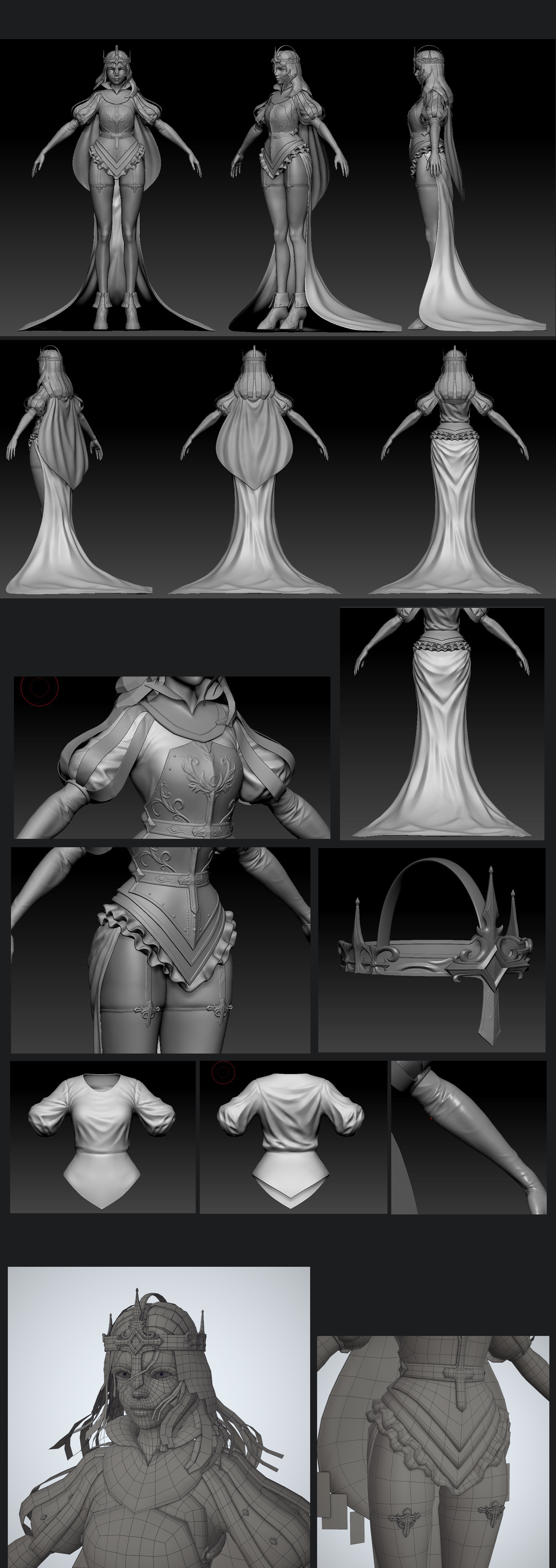Click the chest armor close-up panel
Screen dimensions: 556x1568
(x=172, y=758)
